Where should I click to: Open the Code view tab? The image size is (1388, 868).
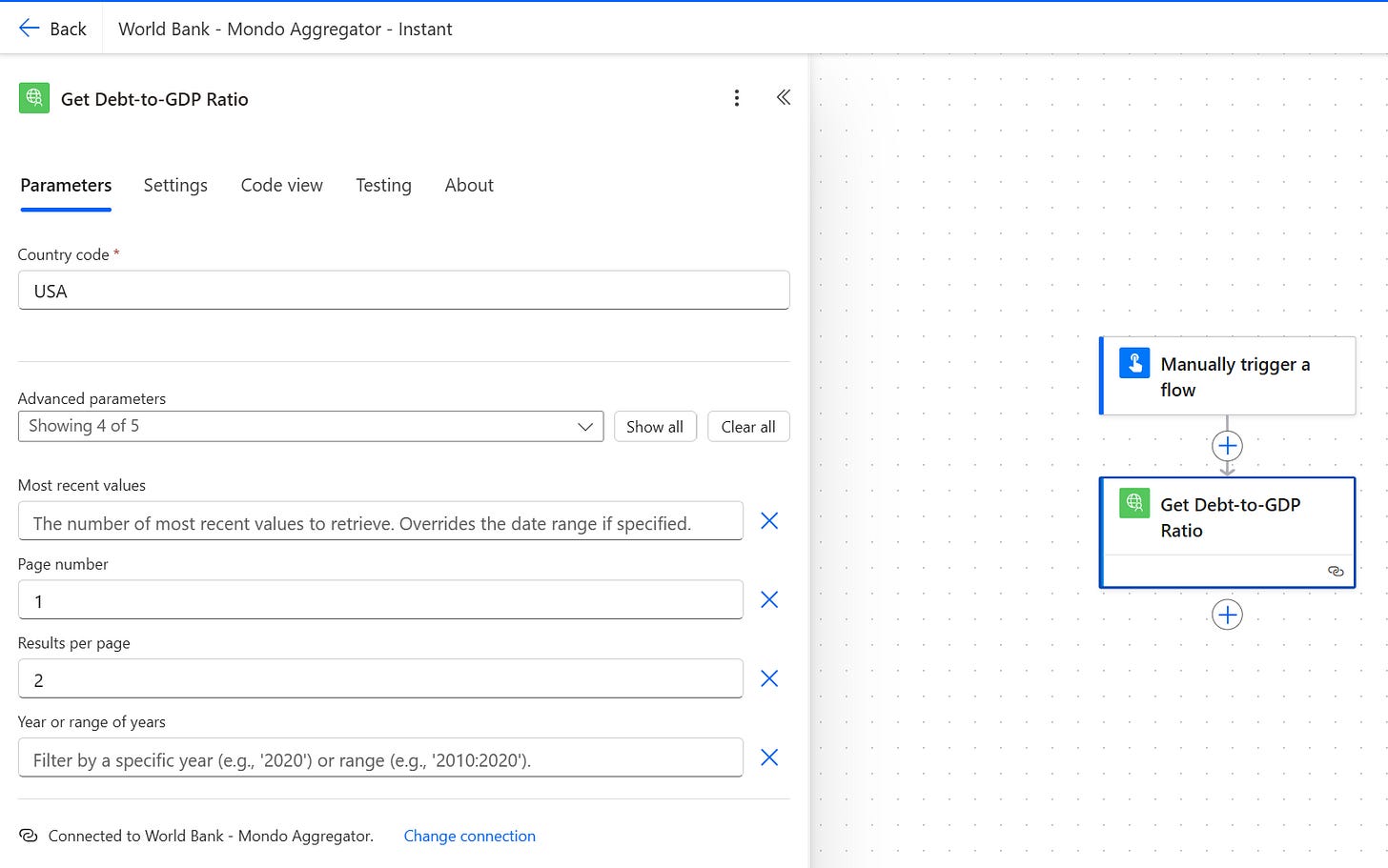click(x=282, y=186)
